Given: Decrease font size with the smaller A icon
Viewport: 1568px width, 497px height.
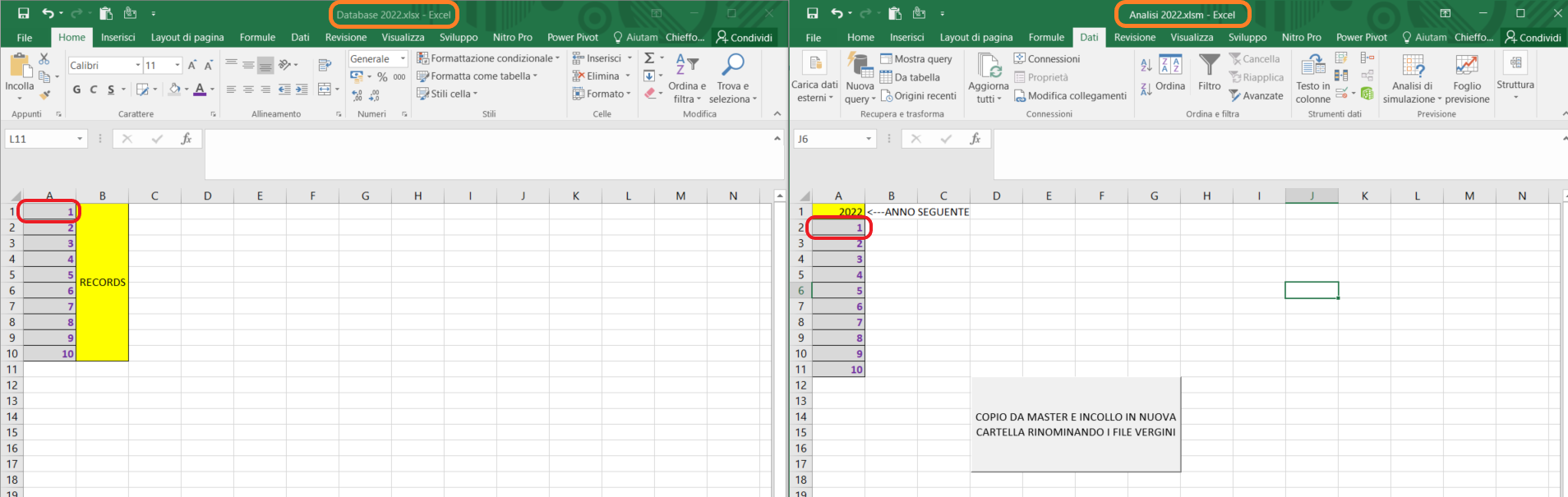Looking at the screenshot, I should tap(209, 65).
